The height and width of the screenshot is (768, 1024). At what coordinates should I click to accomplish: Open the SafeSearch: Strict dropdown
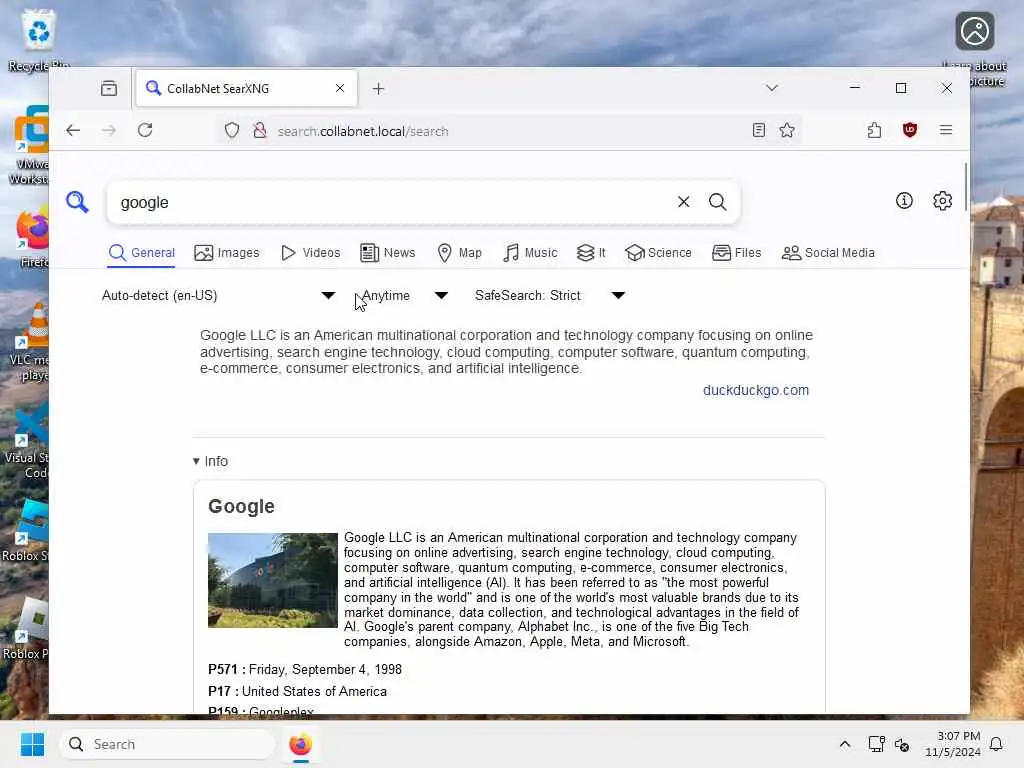550,295
